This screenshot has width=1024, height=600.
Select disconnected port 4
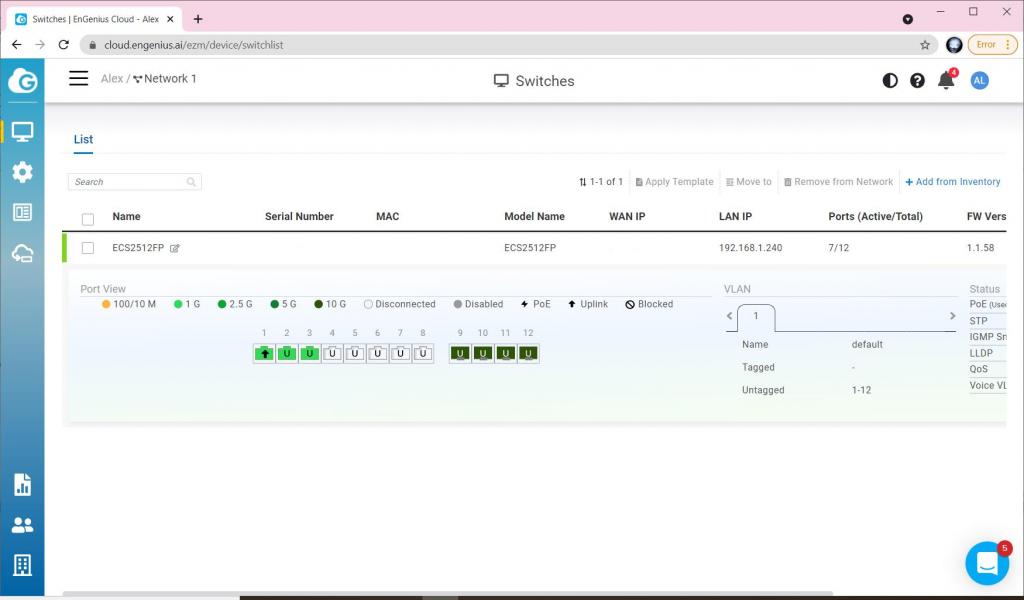(332, 353)
